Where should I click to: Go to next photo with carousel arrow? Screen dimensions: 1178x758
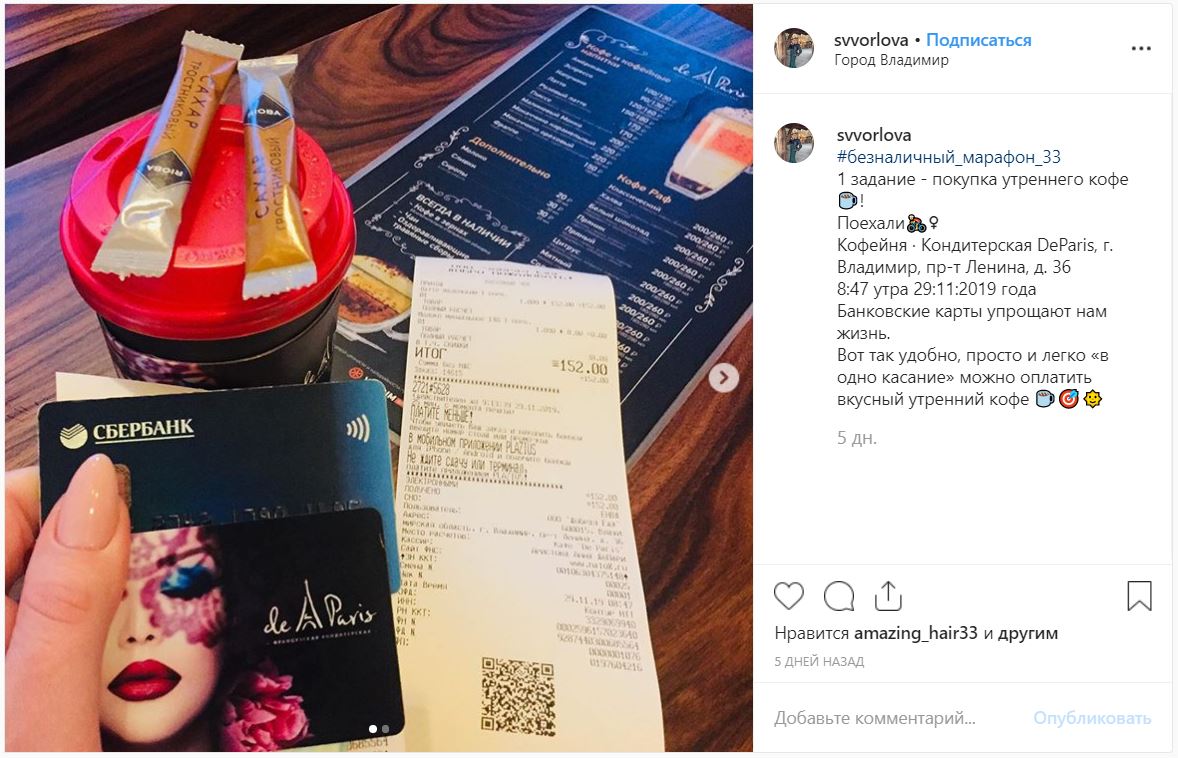[723, 377]
